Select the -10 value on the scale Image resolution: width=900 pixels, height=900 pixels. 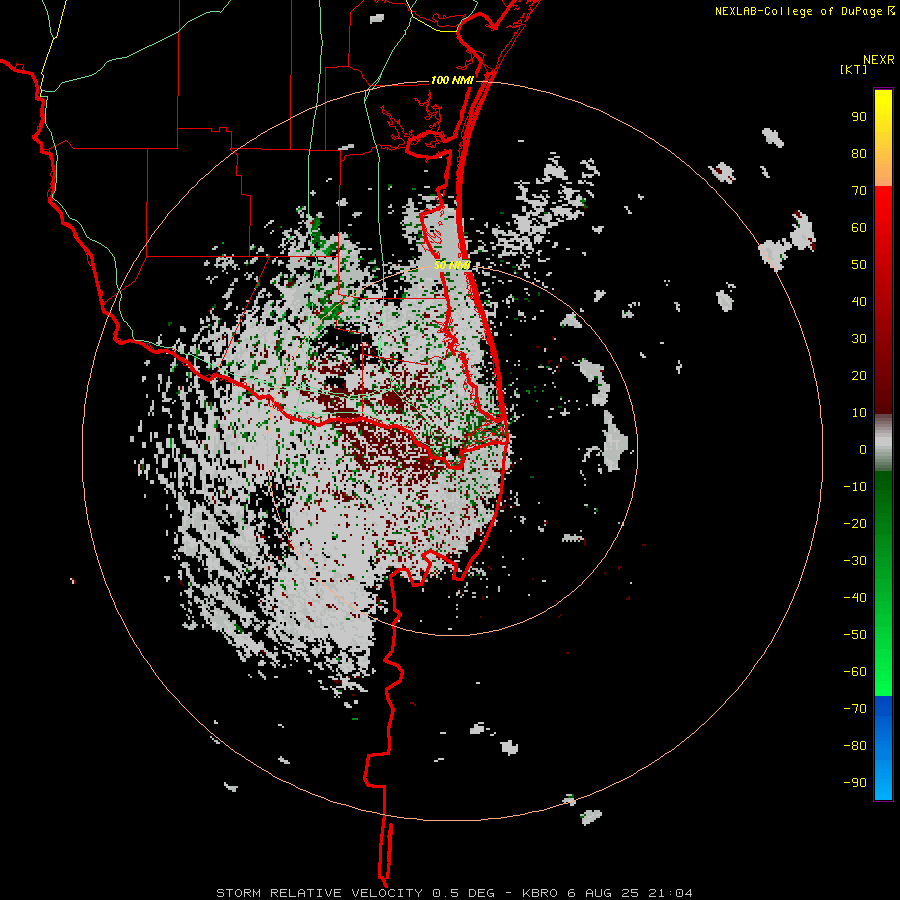[855, 487]
